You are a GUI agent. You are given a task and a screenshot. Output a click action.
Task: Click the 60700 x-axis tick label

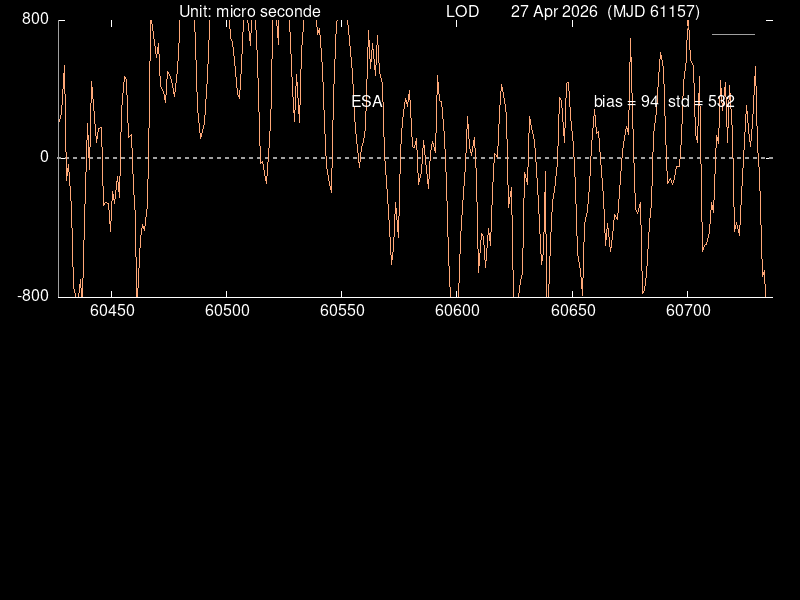(688, 311)
